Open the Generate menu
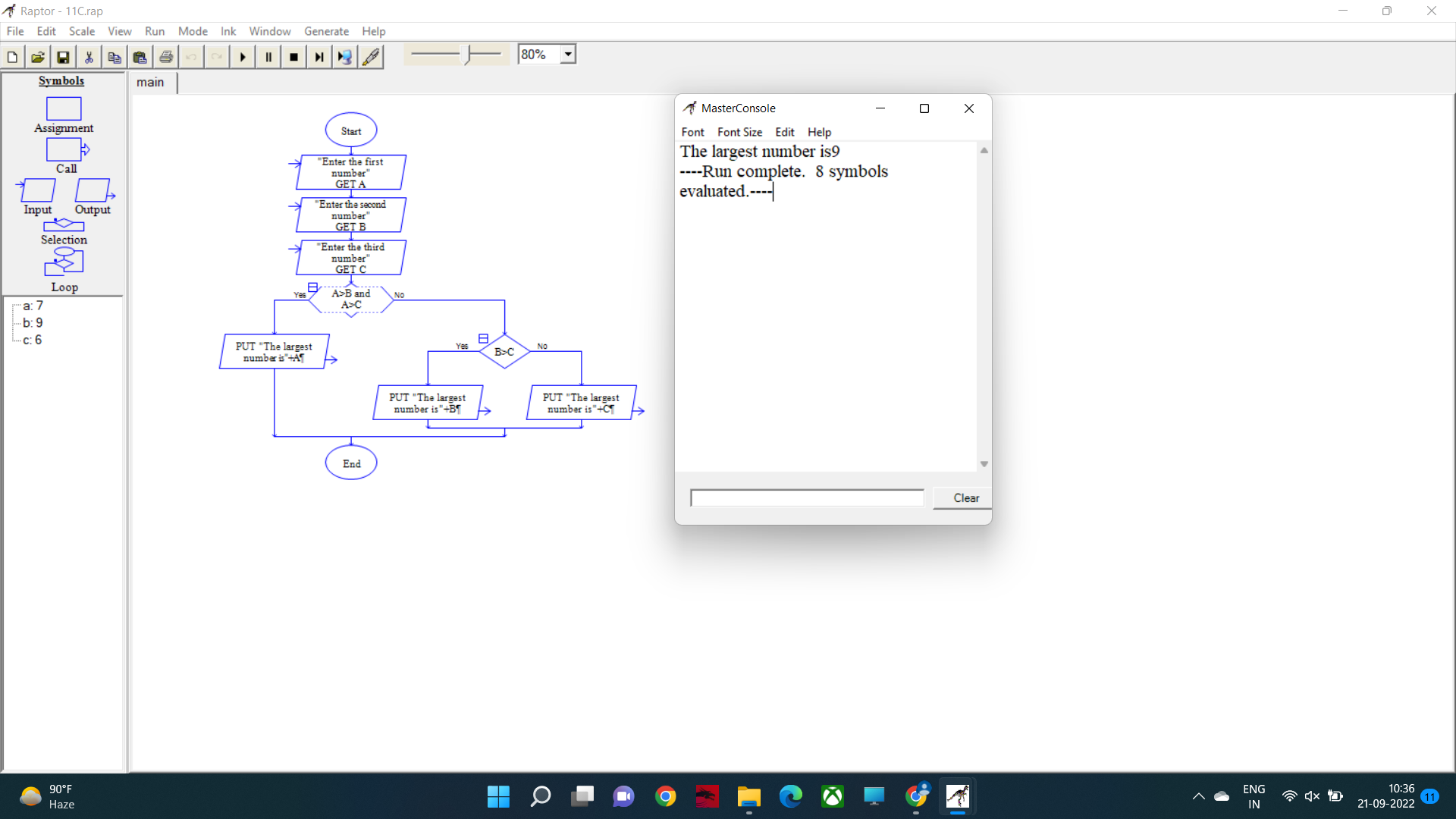1456x819 pixels. coord(326,31)
